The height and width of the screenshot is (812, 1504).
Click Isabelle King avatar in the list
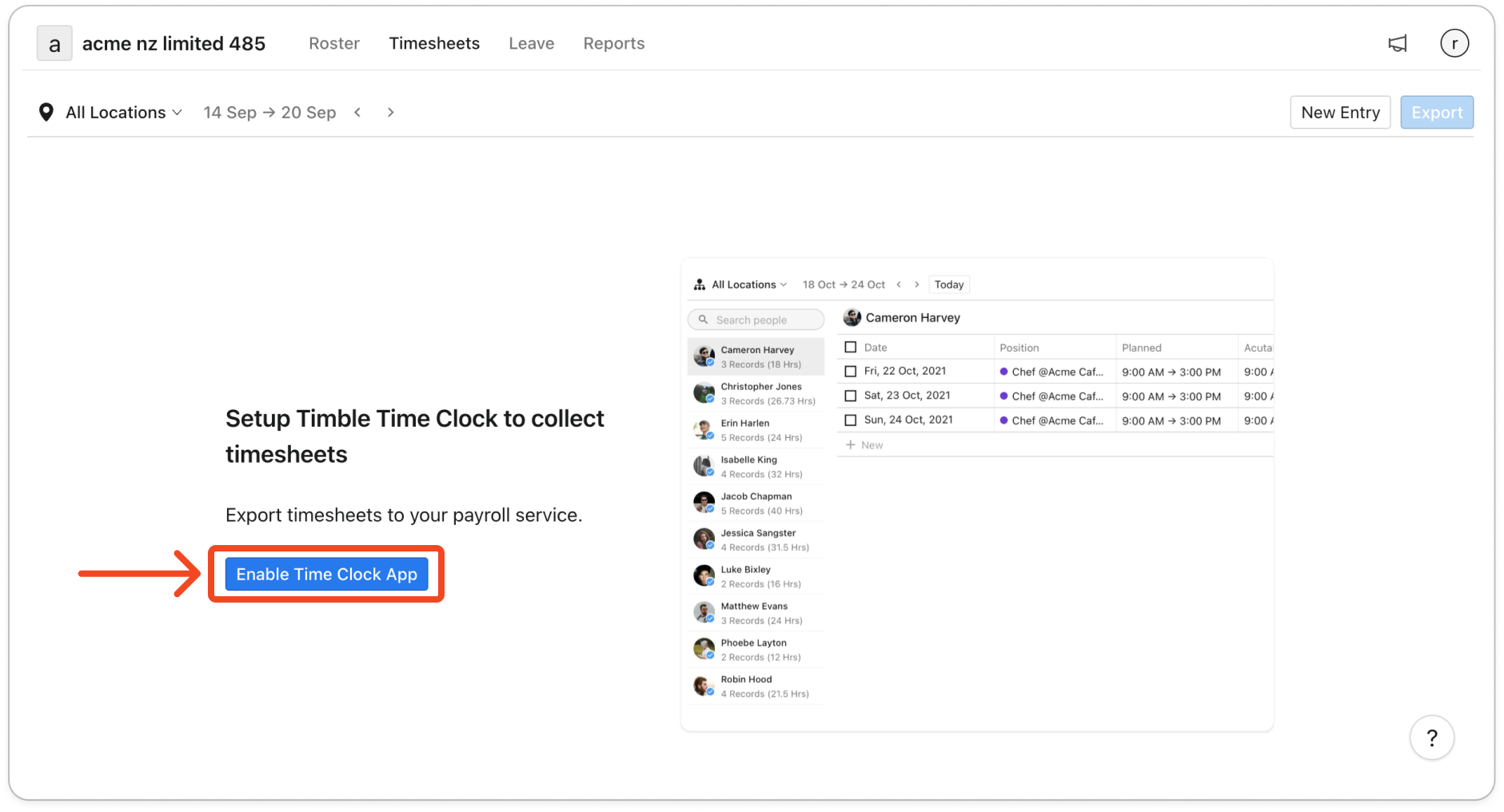click(x=704, y=466)
